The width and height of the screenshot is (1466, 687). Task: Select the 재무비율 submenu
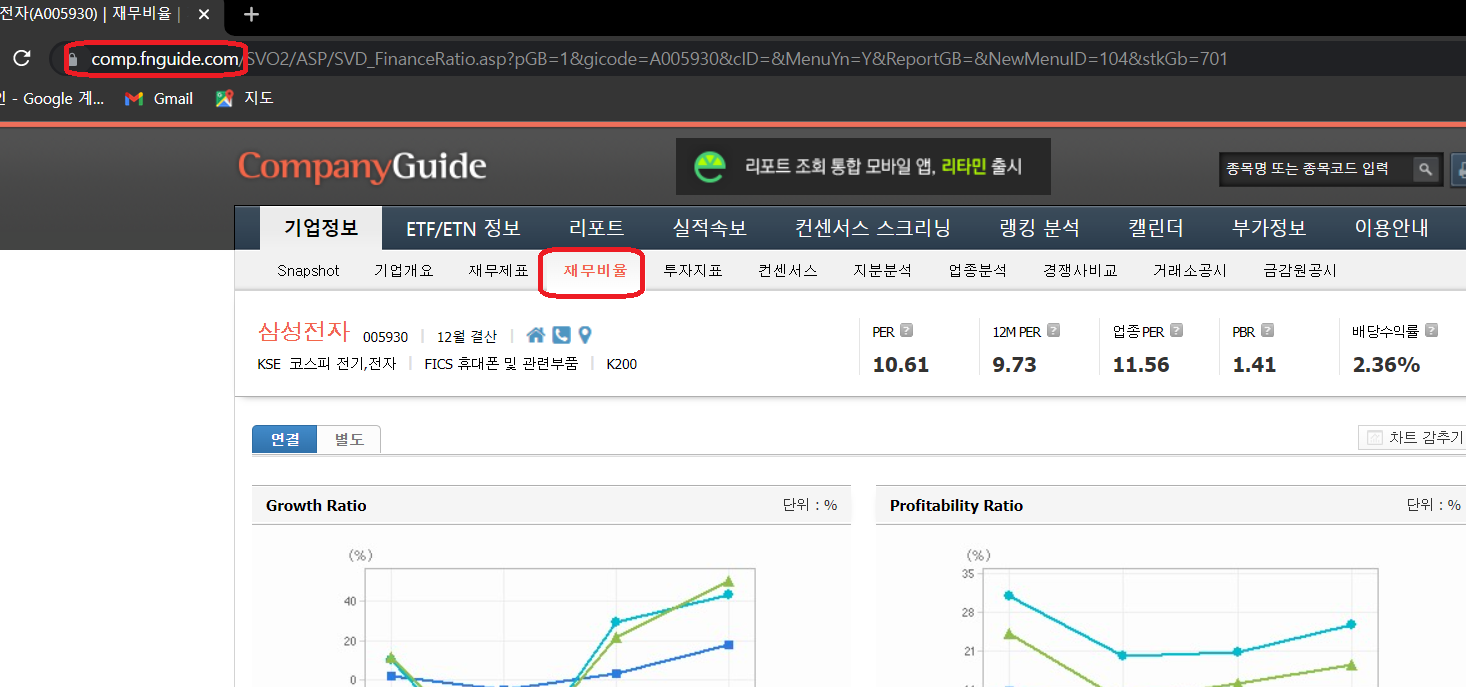point(595,271)
